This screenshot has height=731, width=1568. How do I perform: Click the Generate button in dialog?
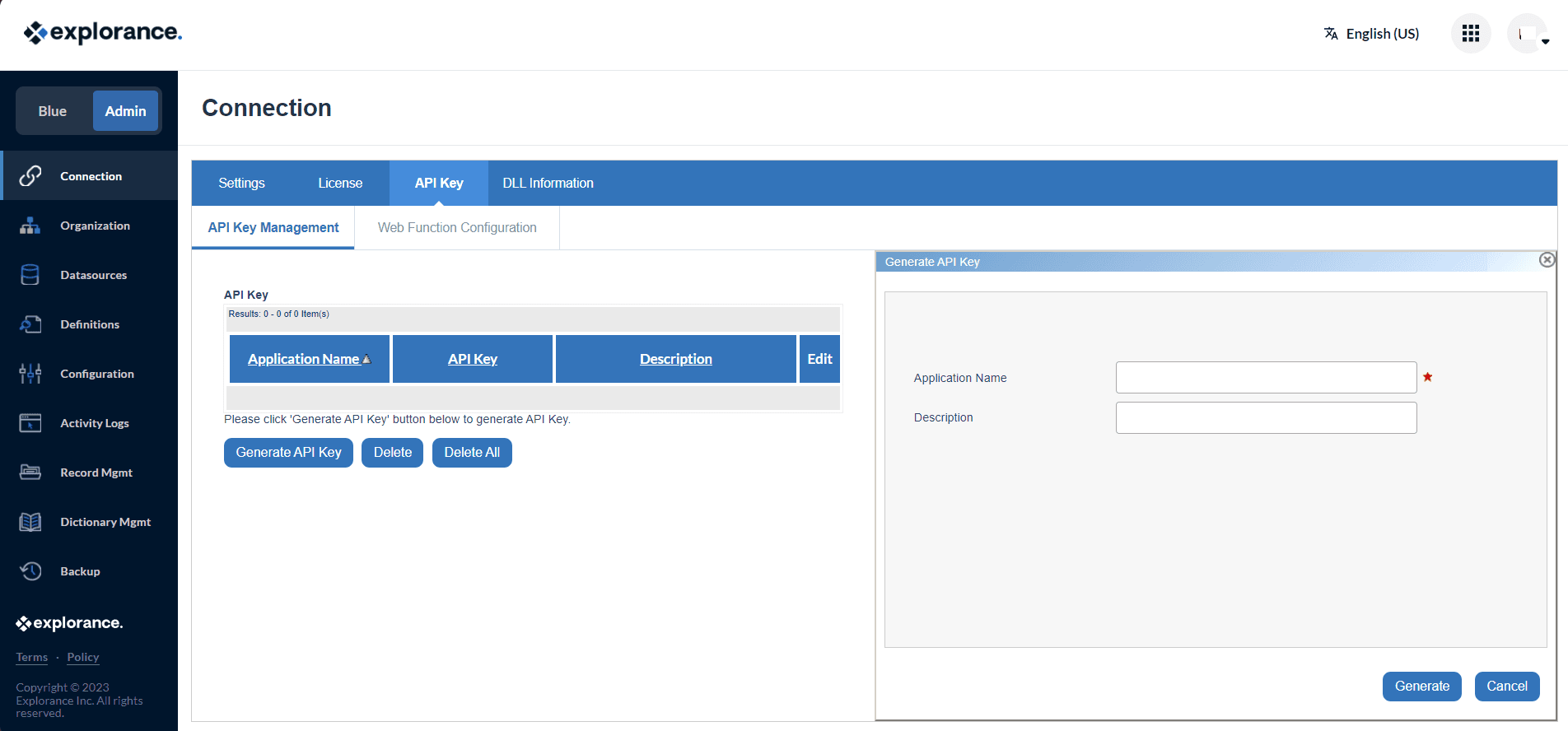[1422, 687]
